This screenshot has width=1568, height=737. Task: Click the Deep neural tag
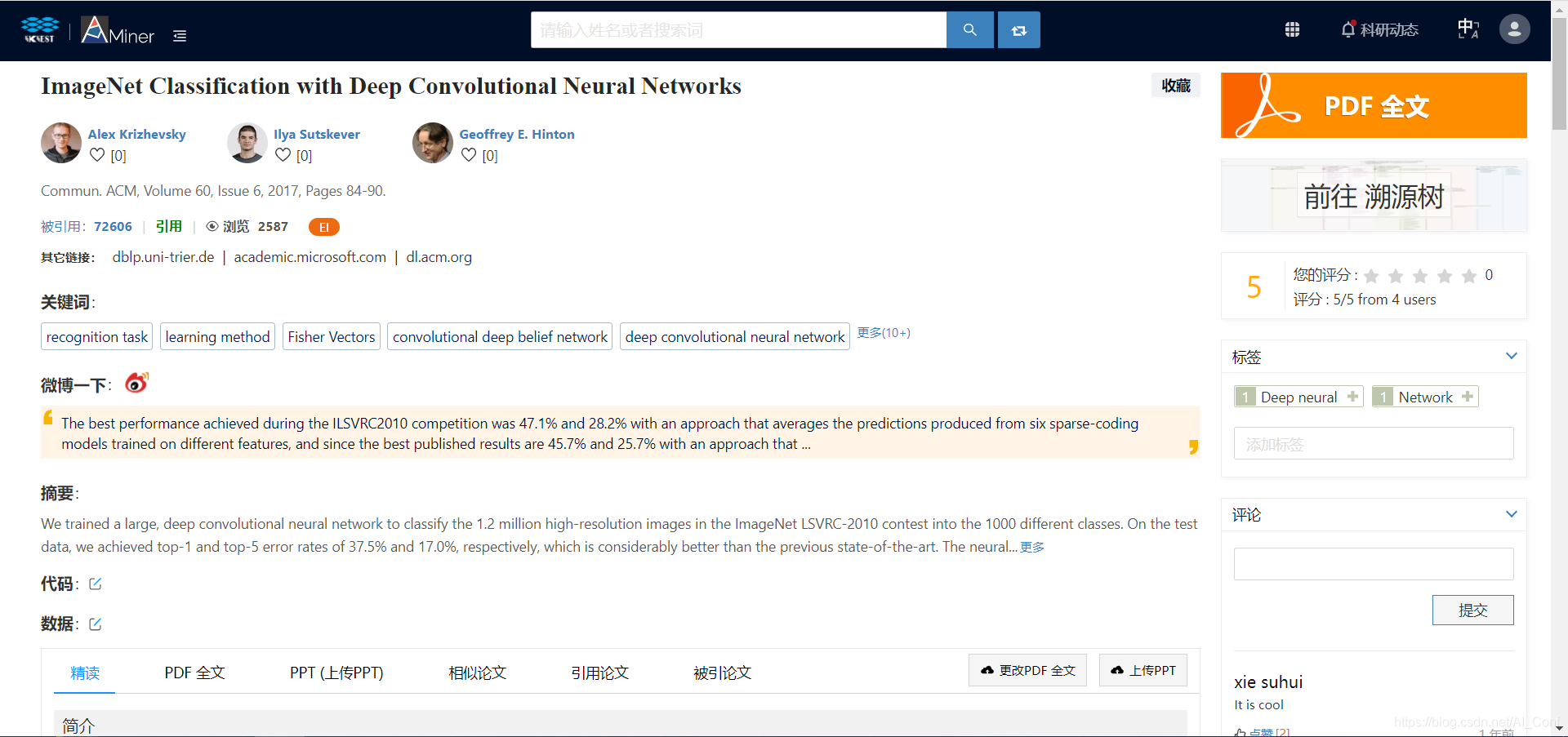pyautogui.click(x=1298, y=397)
